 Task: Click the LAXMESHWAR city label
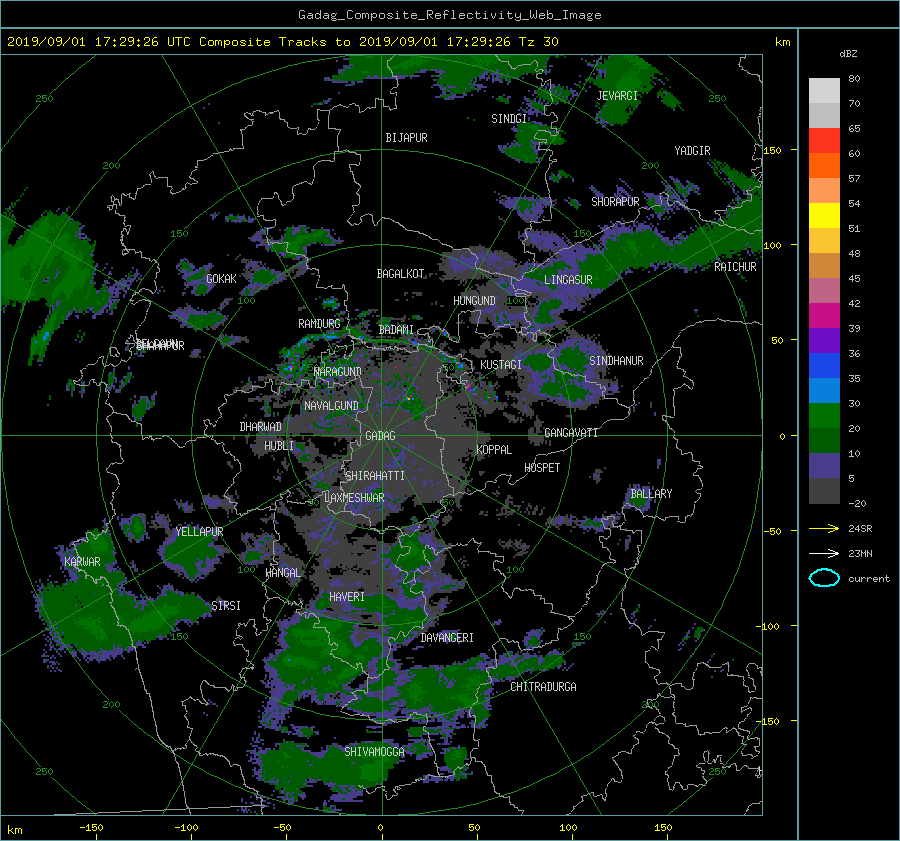[354, 498]
